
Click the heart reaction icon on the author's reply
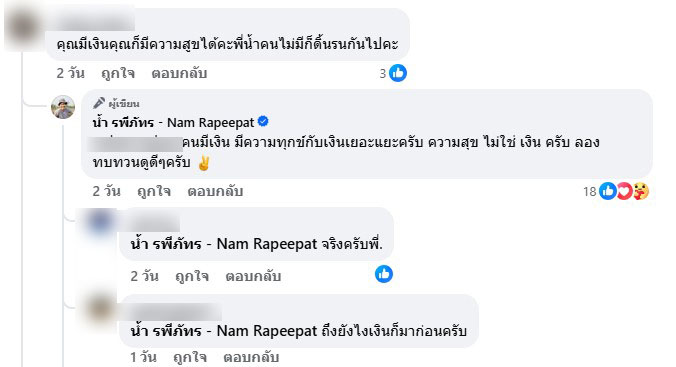[x=624, y=191]
